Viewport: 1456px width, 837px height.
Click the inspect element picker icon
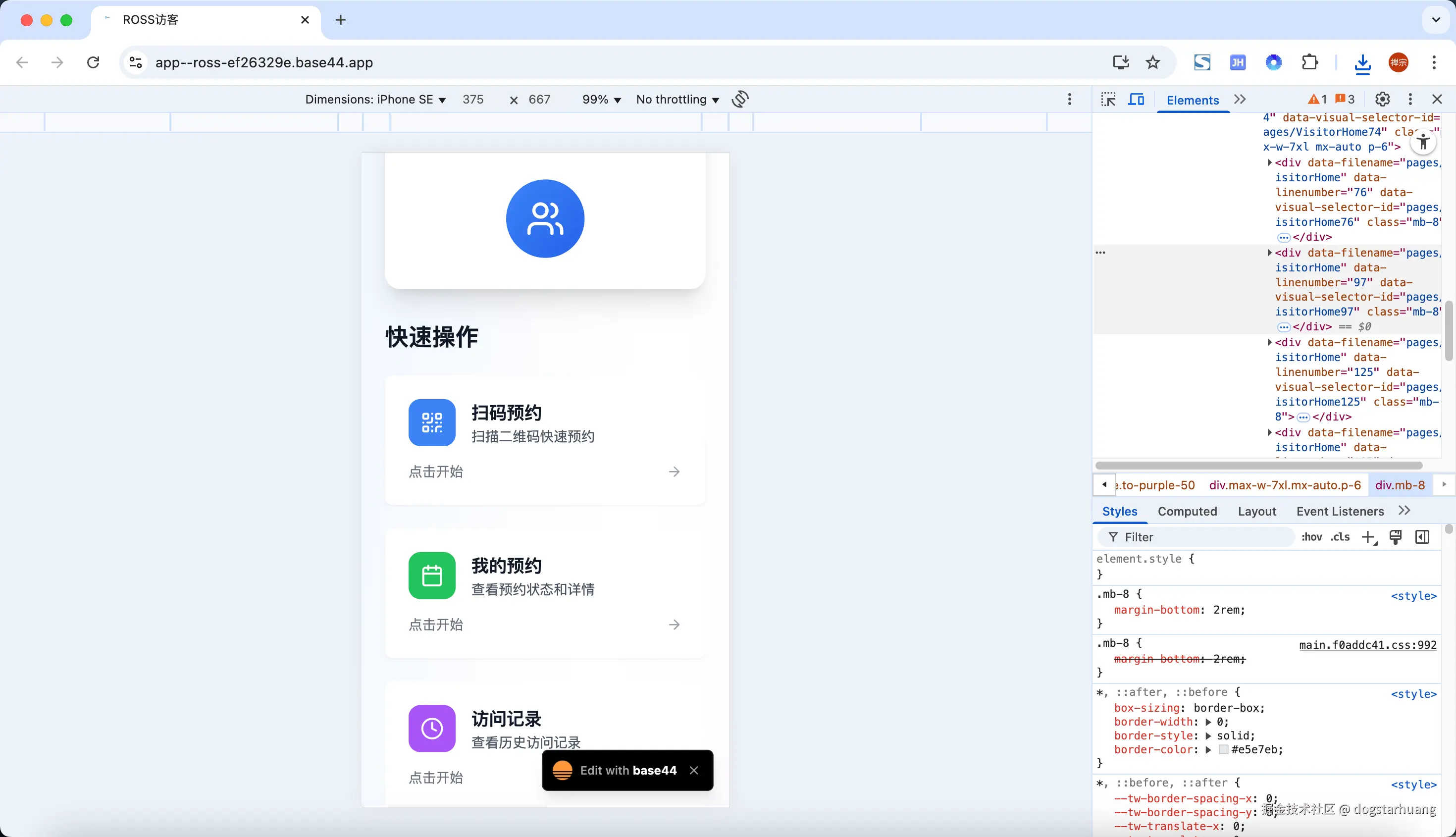1108,100
